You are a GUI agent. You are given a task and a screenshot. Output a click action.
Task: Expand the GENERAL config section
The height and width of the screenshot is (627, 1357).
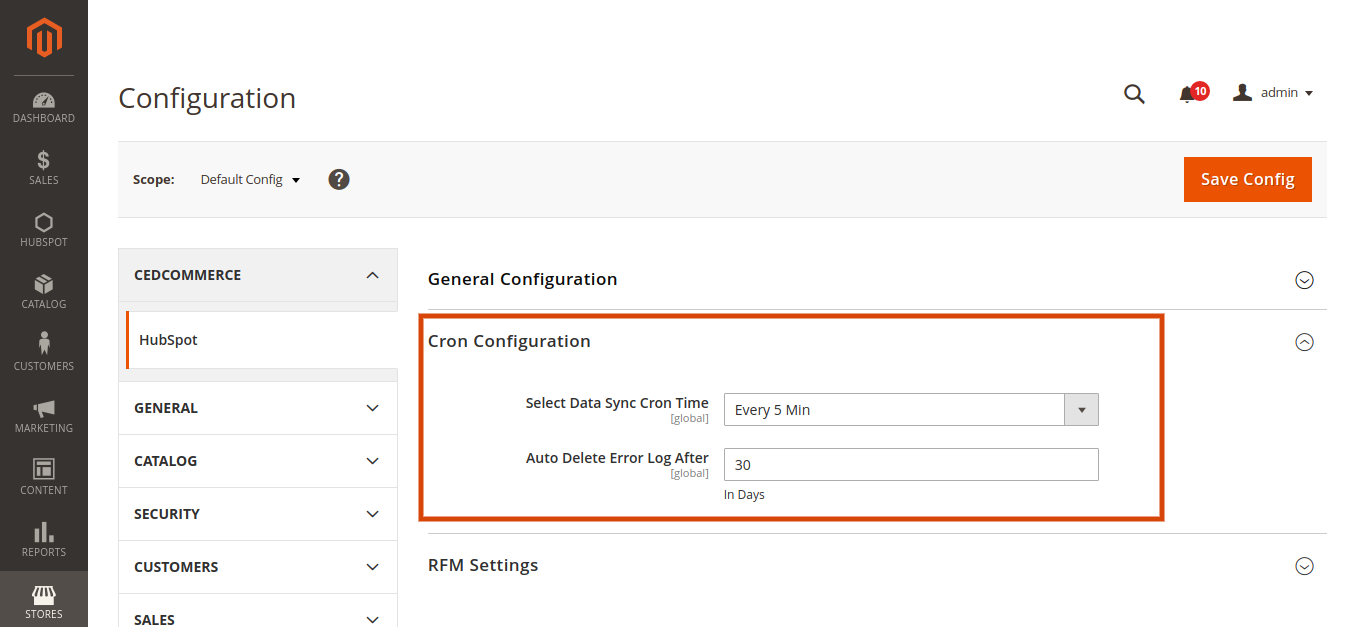[x=258, y=408]
